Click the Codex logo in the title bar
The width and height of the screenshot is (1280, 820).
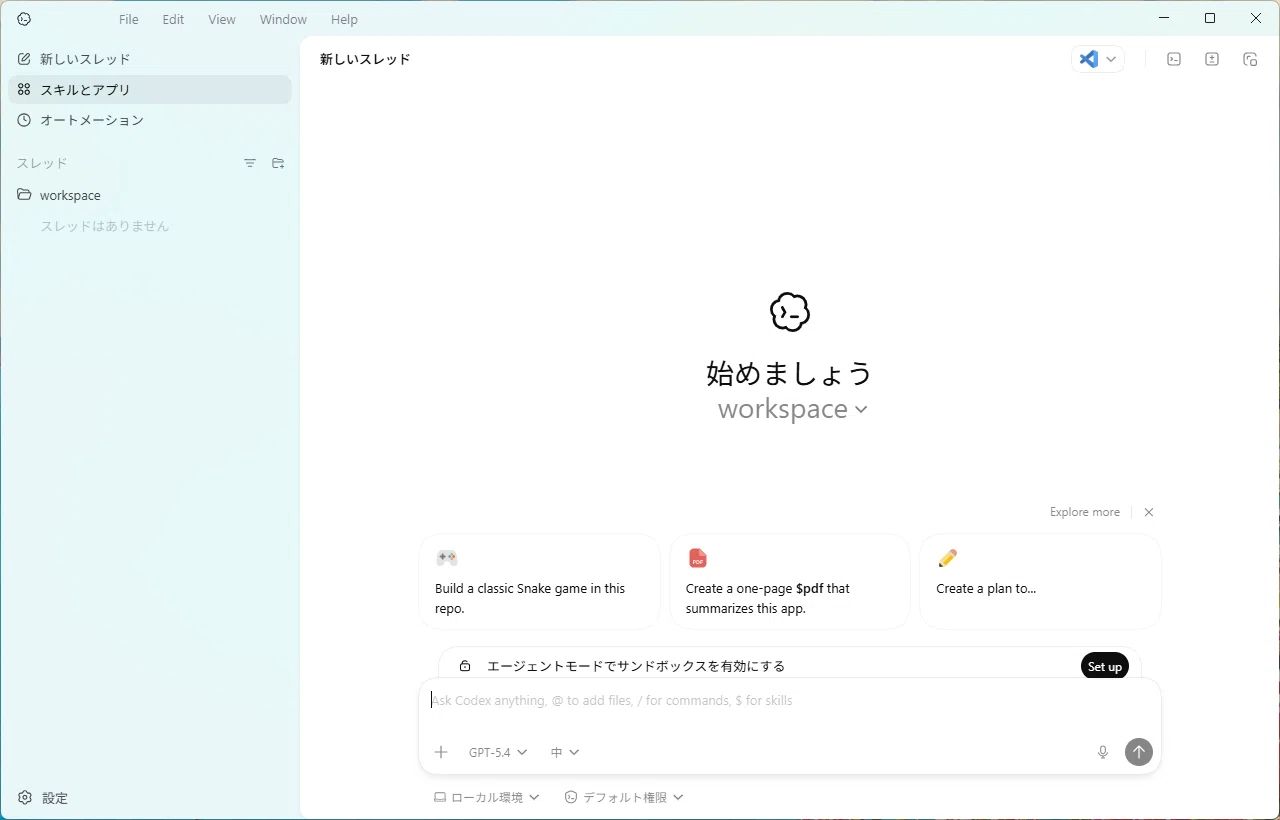point(24,19)
